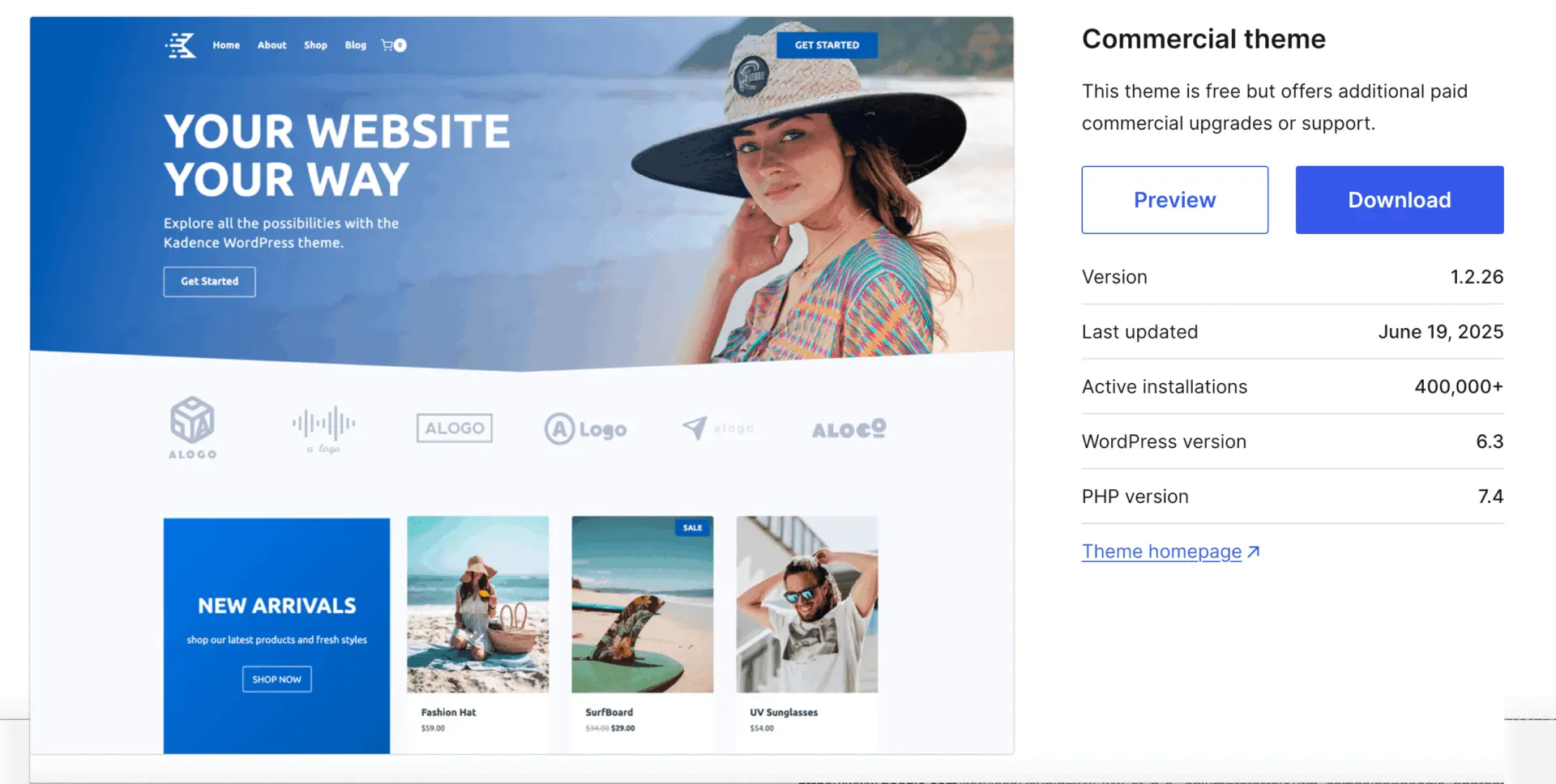Select the audio waveform 'a logo' icon
The image size is (1556, 784).
click(x=323, y=428)
